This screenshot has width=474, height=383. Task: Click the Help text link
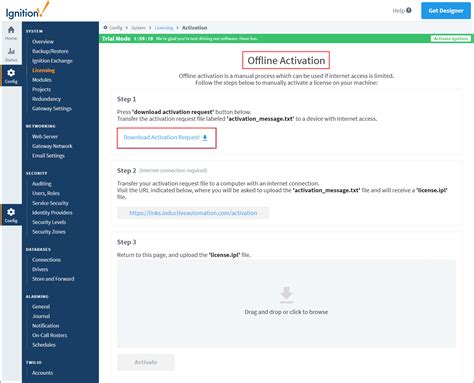pyautogui.click(x=398, y=10)
